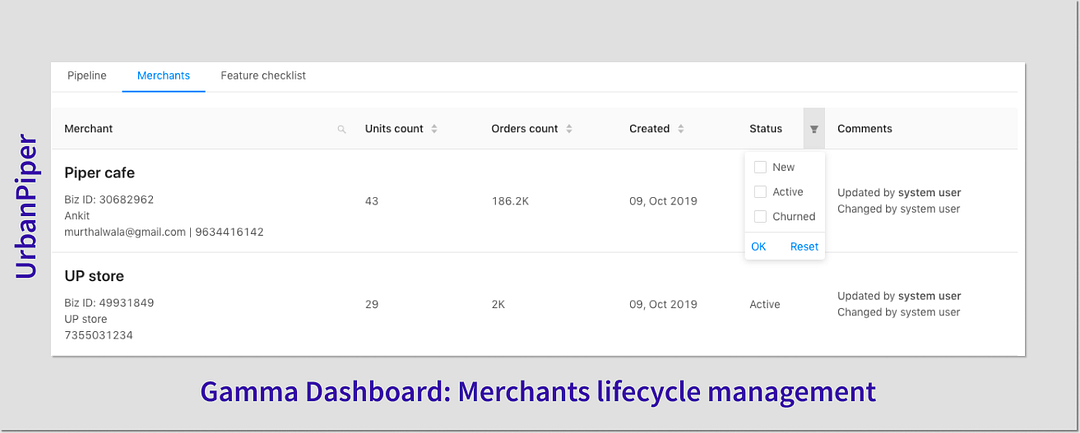
Task: Click UP store created date 09, Oct 2019
Action: (663, 304)
